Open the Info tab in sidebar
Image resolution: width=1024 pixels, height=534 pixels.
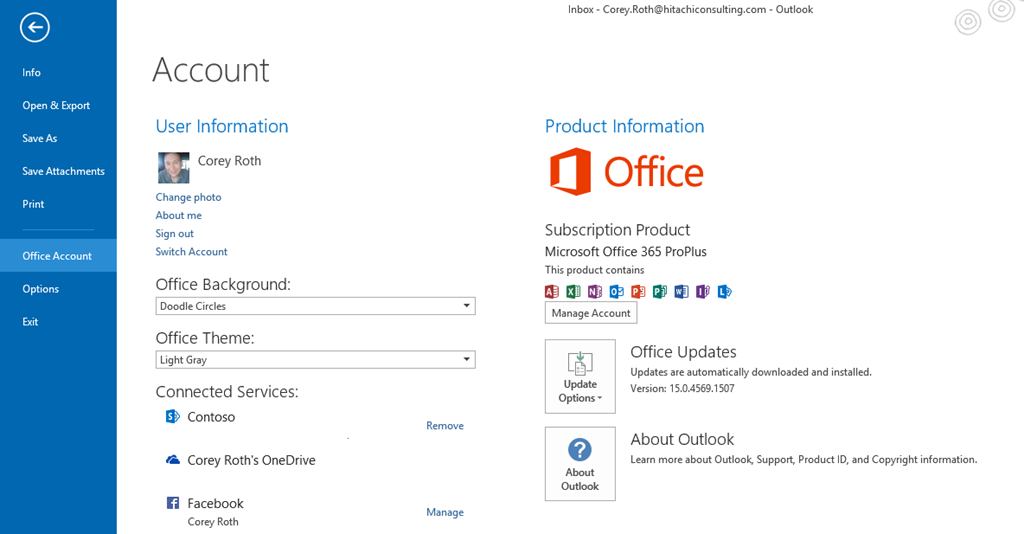(31, 72)
